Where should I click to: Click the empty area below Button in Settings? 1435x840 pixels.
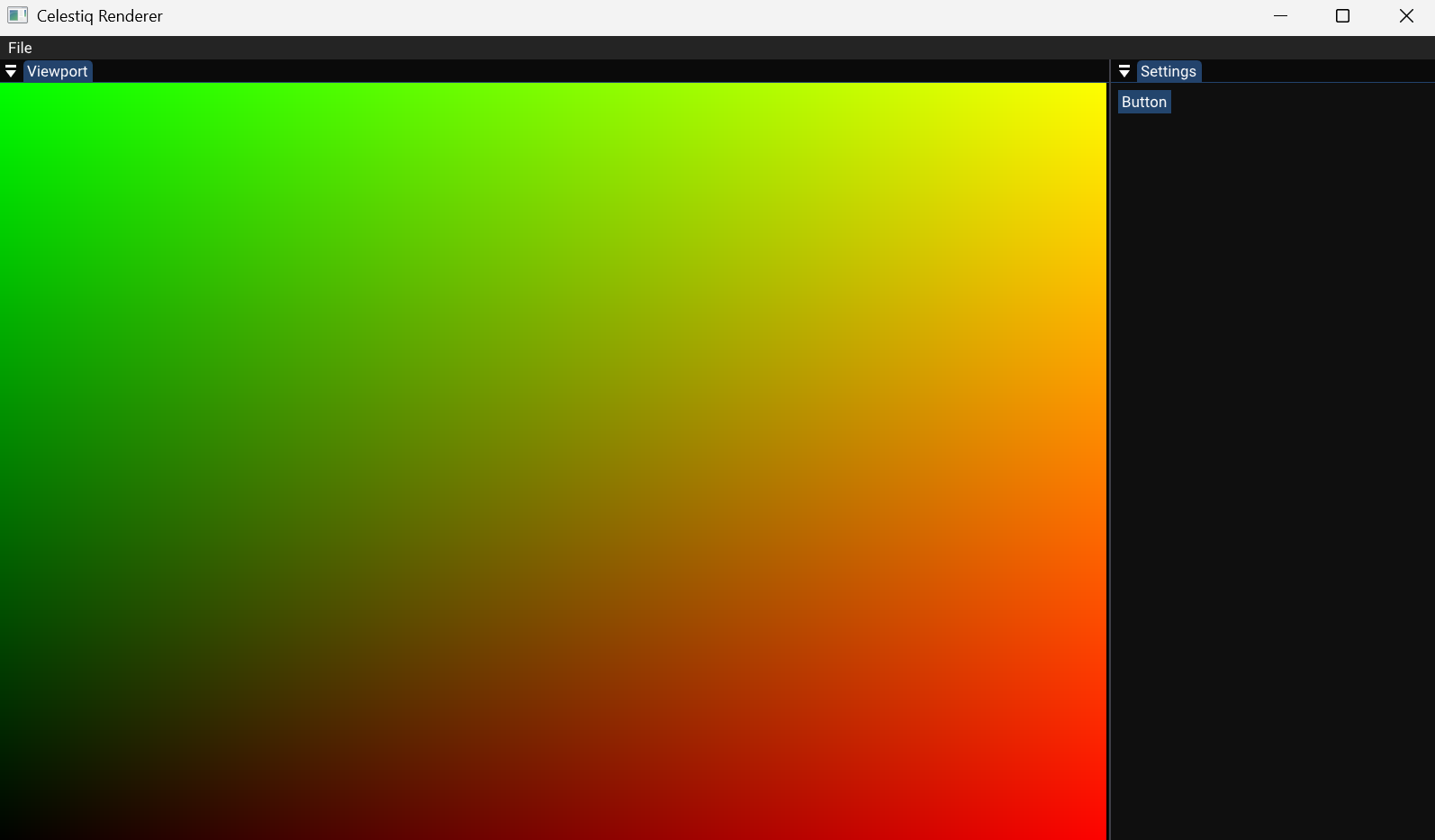click(1271, 450)
